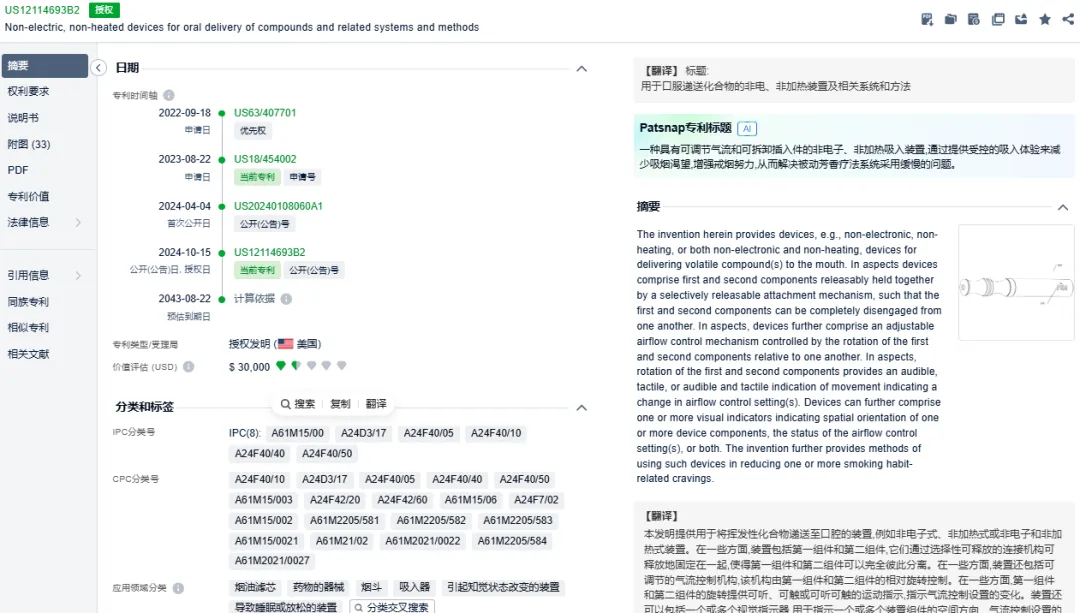Click CPC tag A24F7/02
This screenshot has height=613, width=1080.
click(537, 500)
